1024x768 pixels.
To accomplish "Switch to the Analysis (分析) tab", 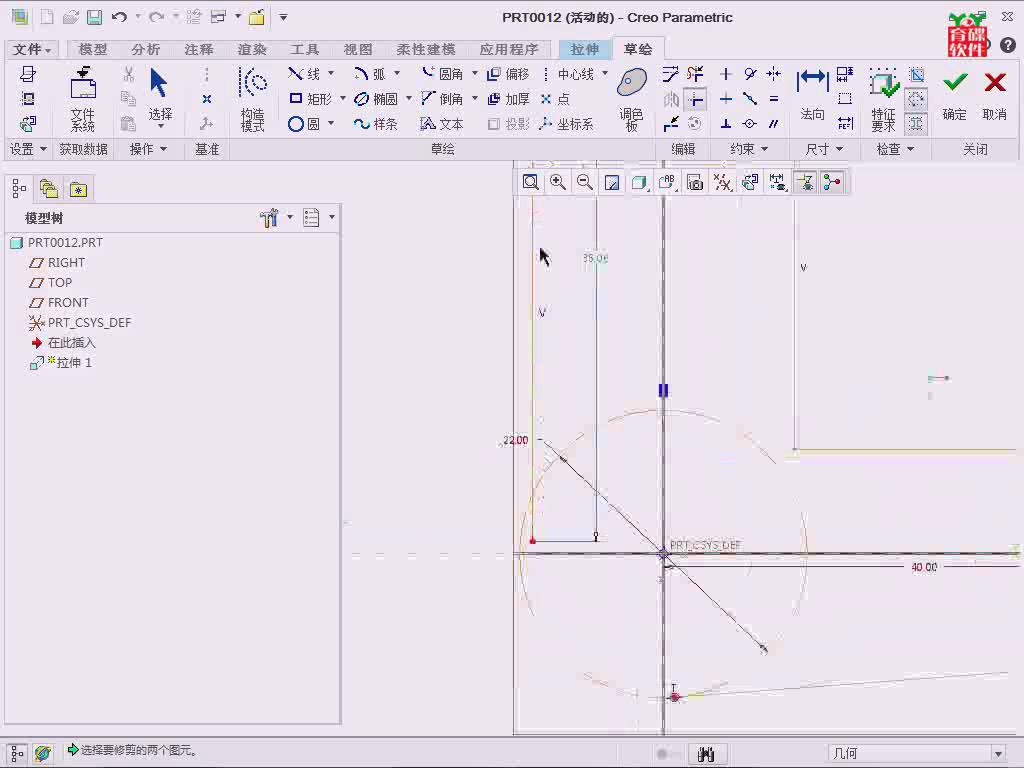I will 146,50.
